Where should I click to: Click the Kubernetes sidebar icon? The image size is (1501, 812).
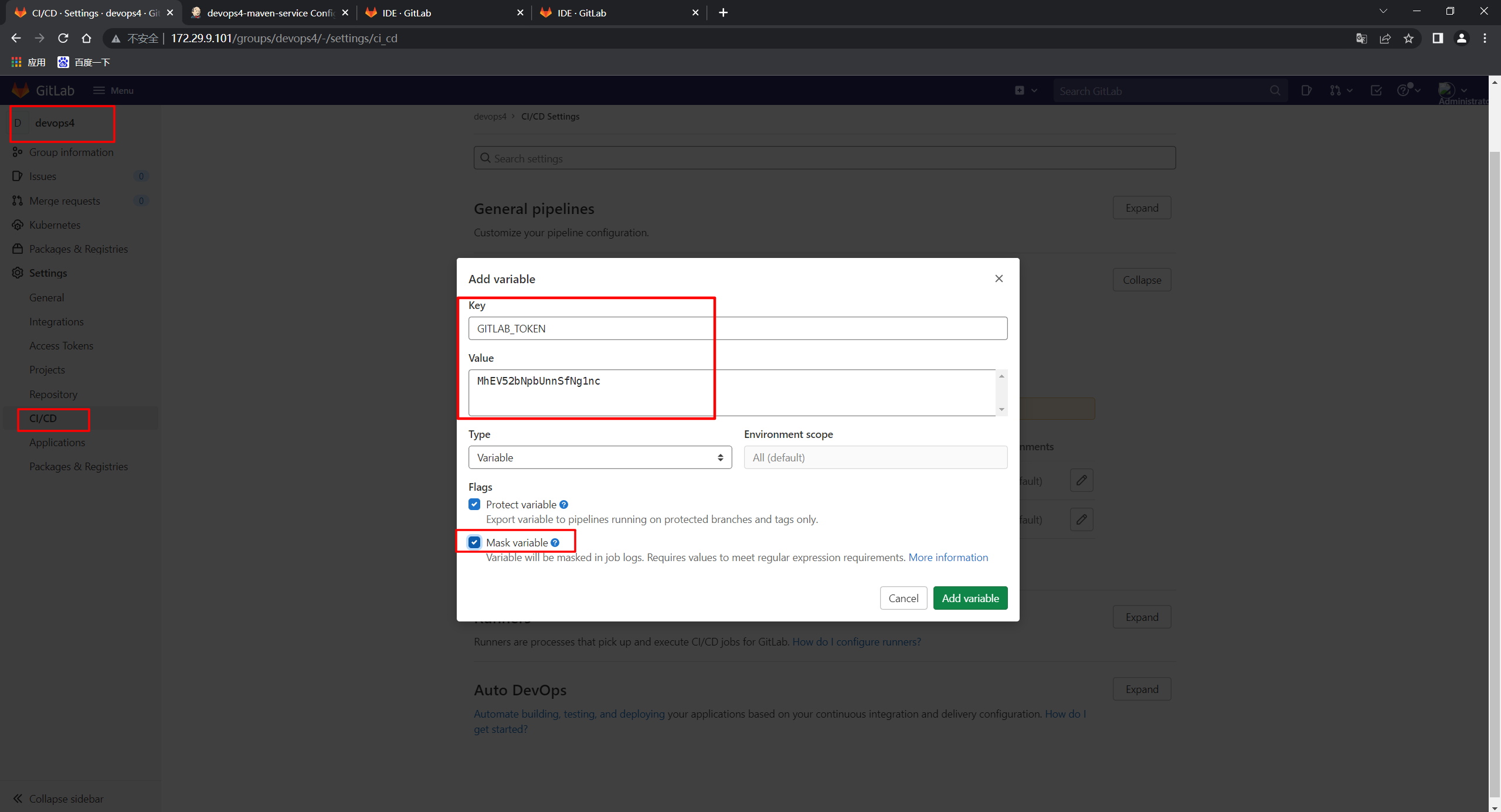click(x=18, y=225)
